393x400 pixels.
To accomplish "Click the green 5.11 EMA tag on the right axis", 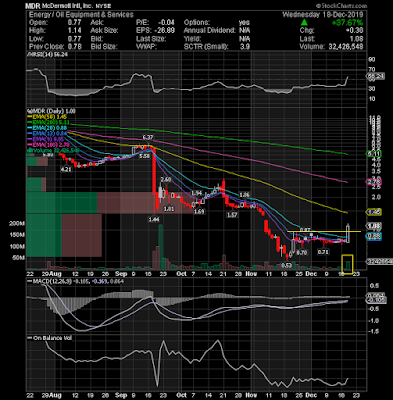I will (x=374, y=154).
